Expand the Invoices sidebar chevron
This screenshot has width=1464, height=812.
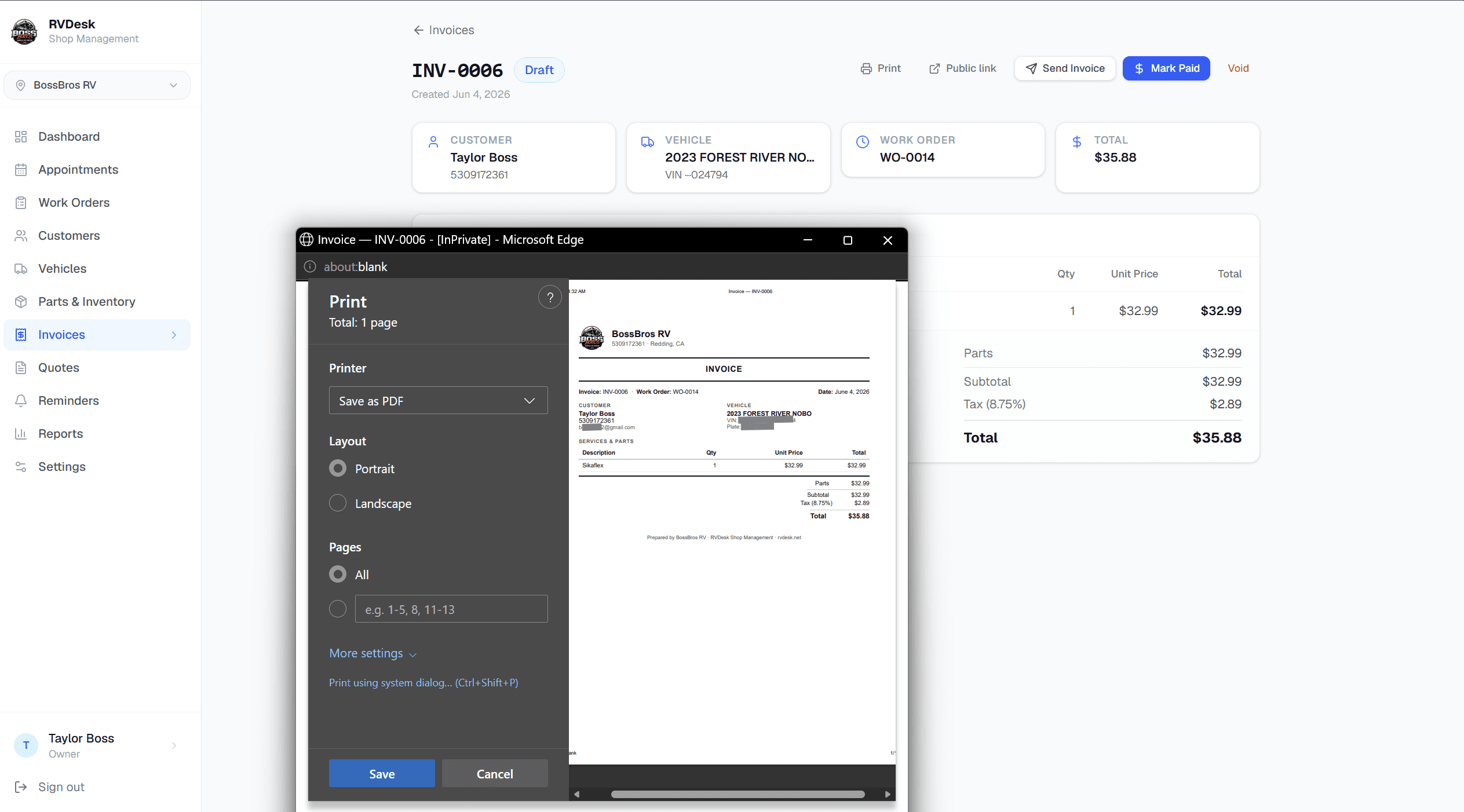174,335
